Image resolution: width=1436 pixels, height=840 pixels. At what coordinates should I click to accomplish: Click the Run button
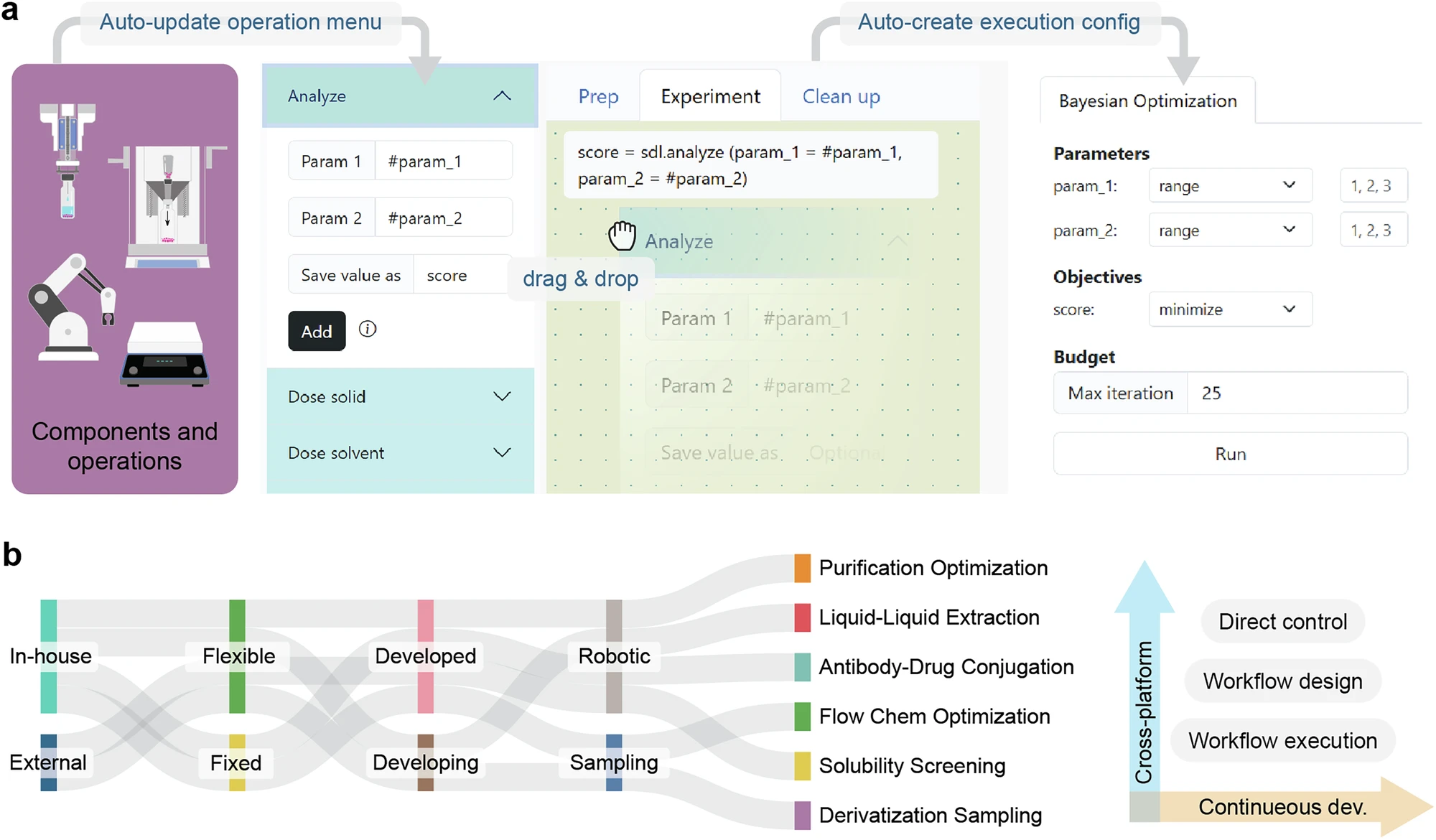[x=1230, y=454]
